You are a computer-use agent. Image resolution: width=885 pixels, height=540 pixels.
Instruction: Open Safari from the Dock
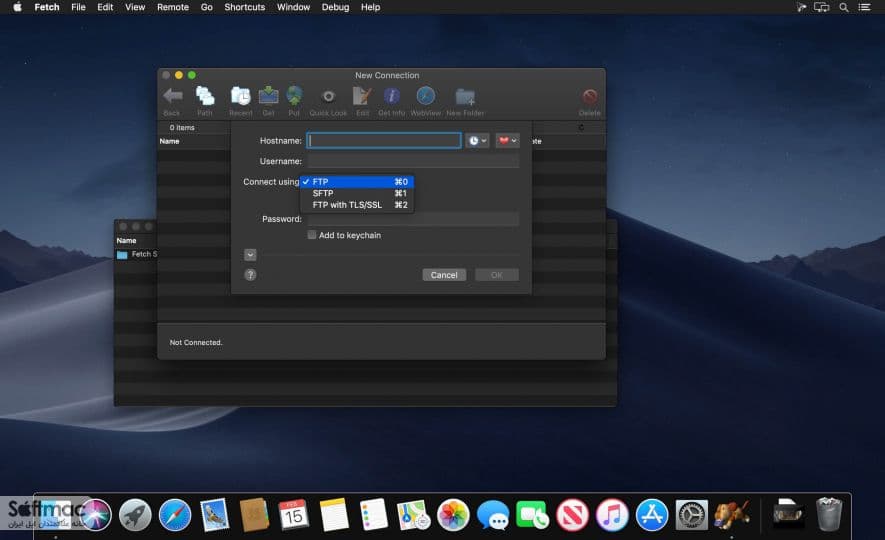click(x=175, y=515)
